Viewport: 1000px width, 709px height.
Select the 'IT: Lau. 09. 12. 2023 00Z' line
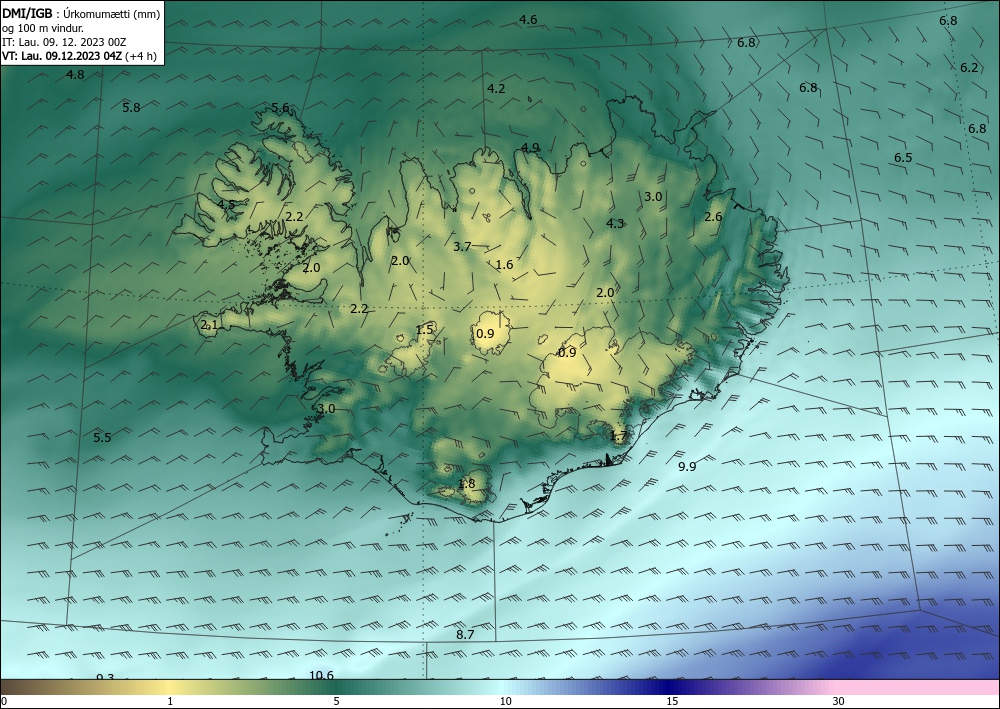64,42
